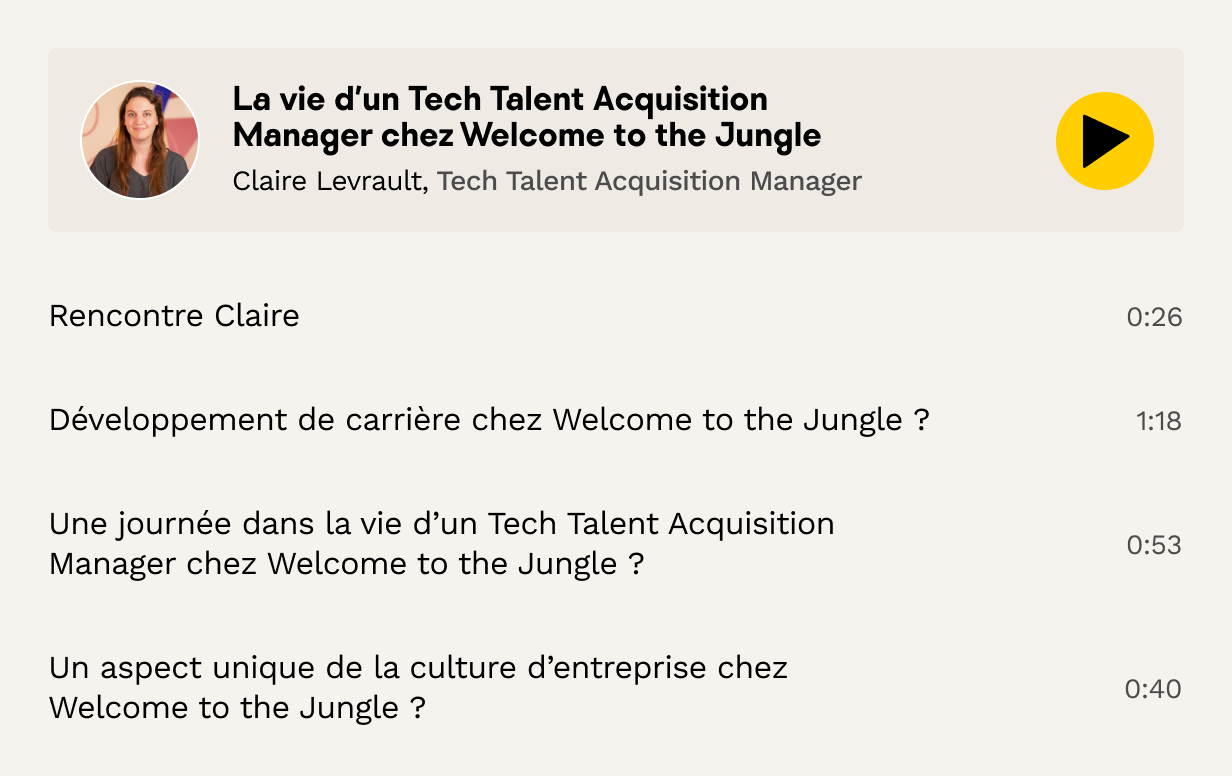Screen dimensions: 1232x776
Task: Click the "Manager chez Welcome" line in the third chapter
Action: (x=345, y=564)
